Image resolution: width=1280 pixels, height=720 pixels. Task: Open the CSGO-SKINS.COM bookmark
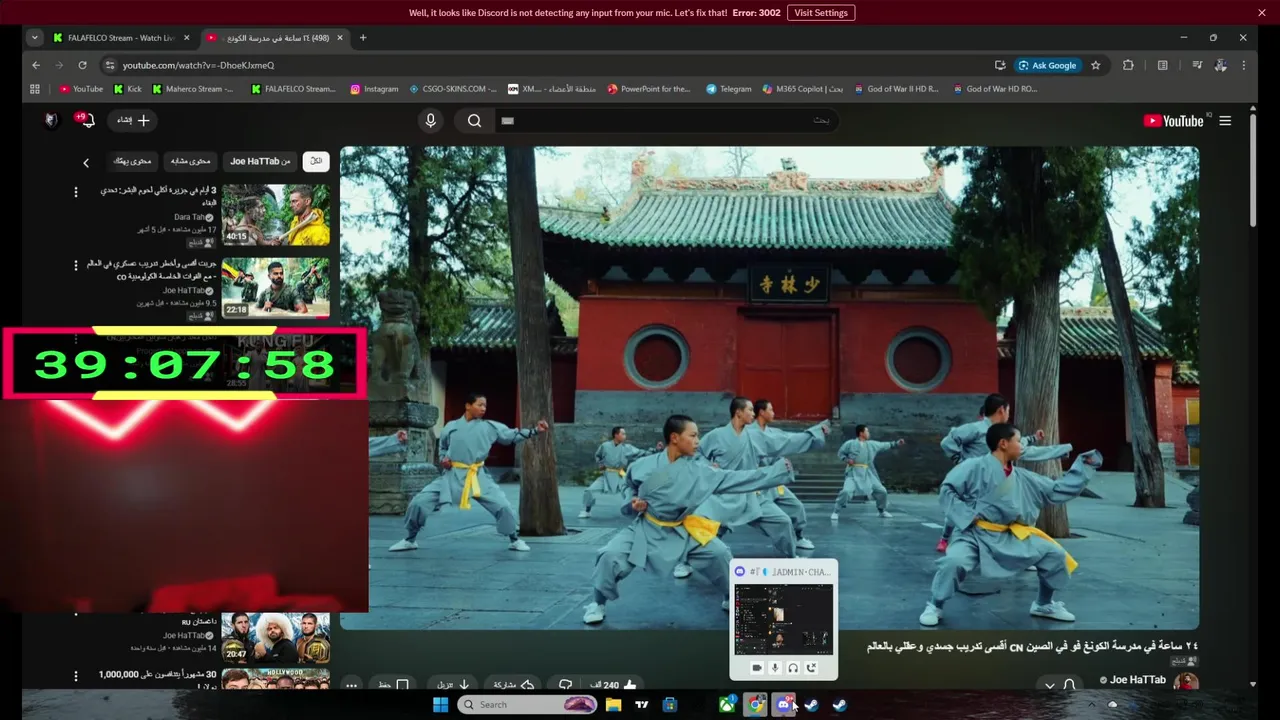(453, 89)
